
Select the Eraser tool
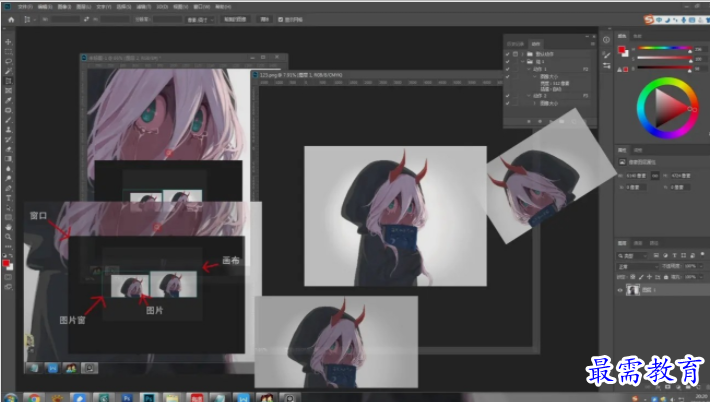[8, 149]
